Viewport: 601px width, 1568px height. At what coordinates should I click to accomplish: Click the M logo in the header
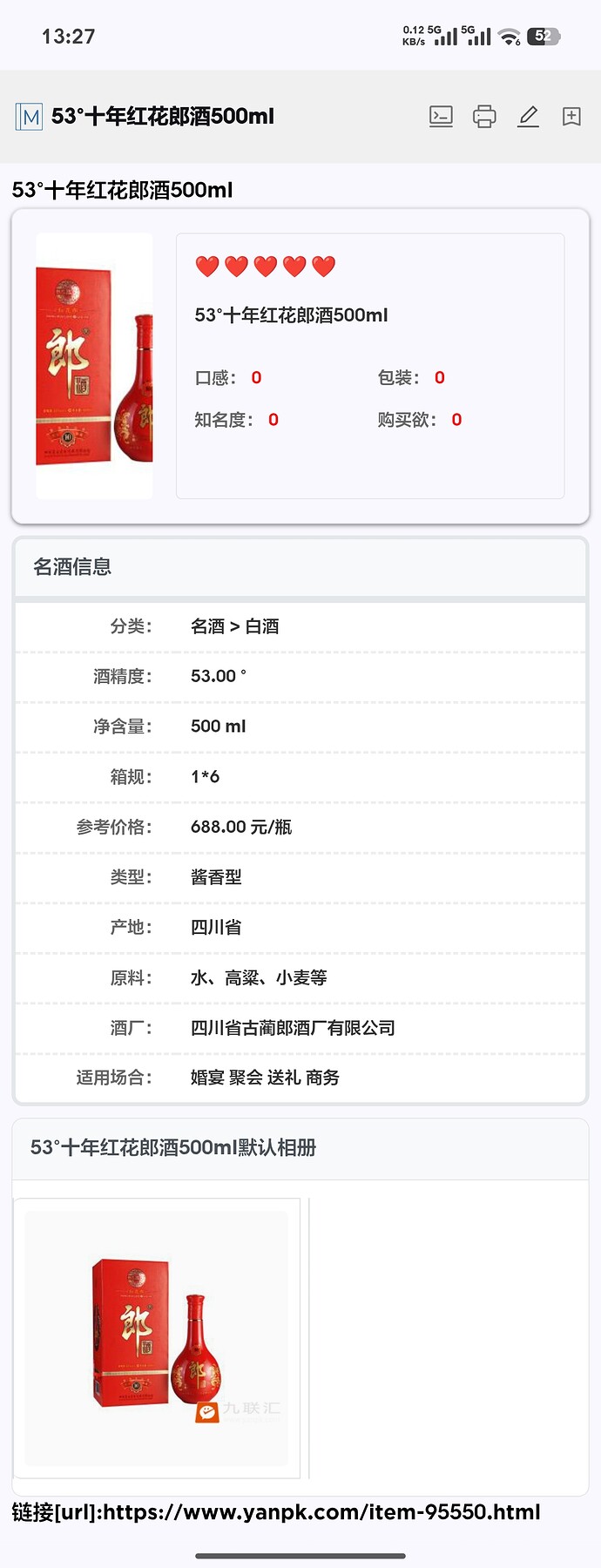(x=29, y=116)
